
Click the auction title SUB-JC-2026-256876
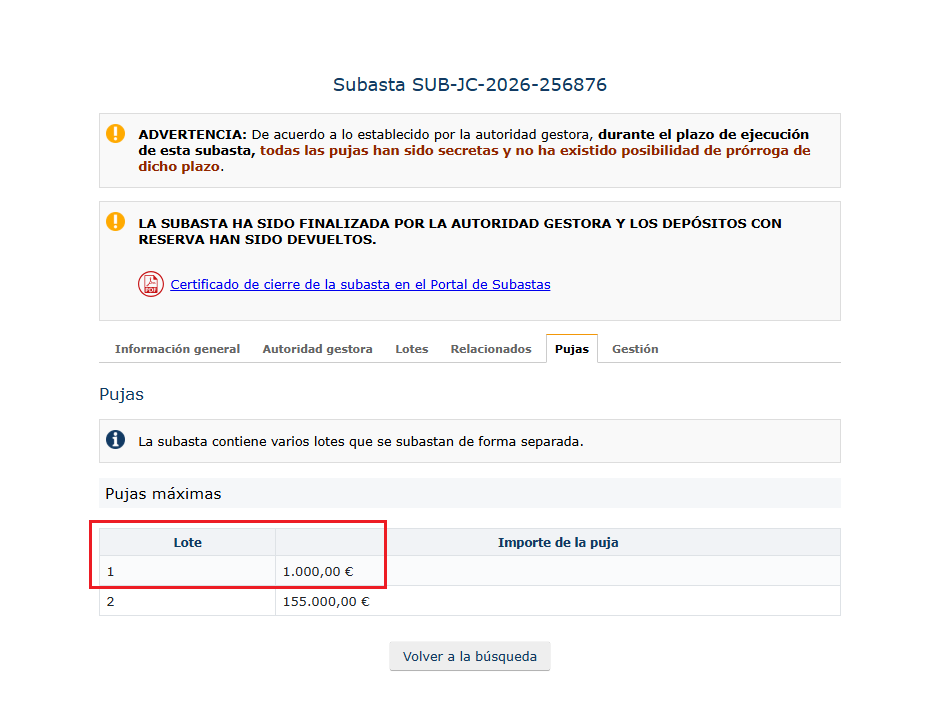(x=470, y=85)
